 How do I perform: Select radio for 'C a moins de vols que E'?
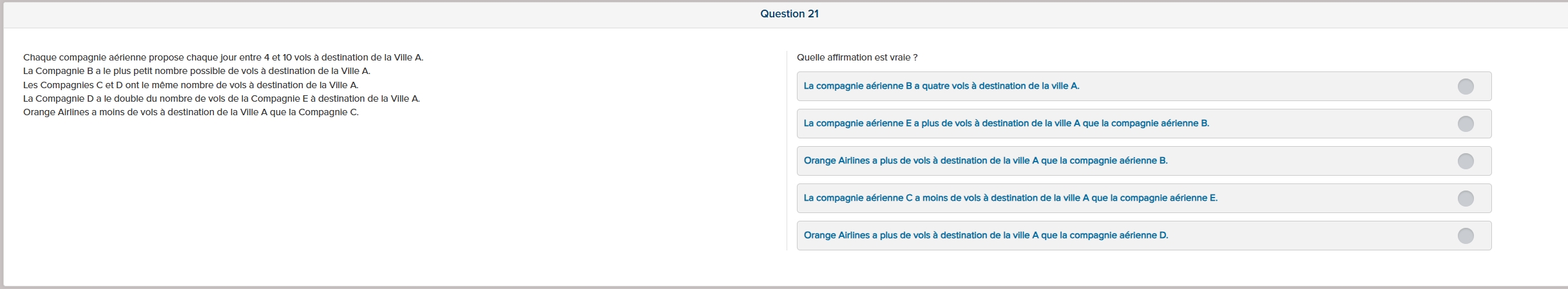[1466, 198]
